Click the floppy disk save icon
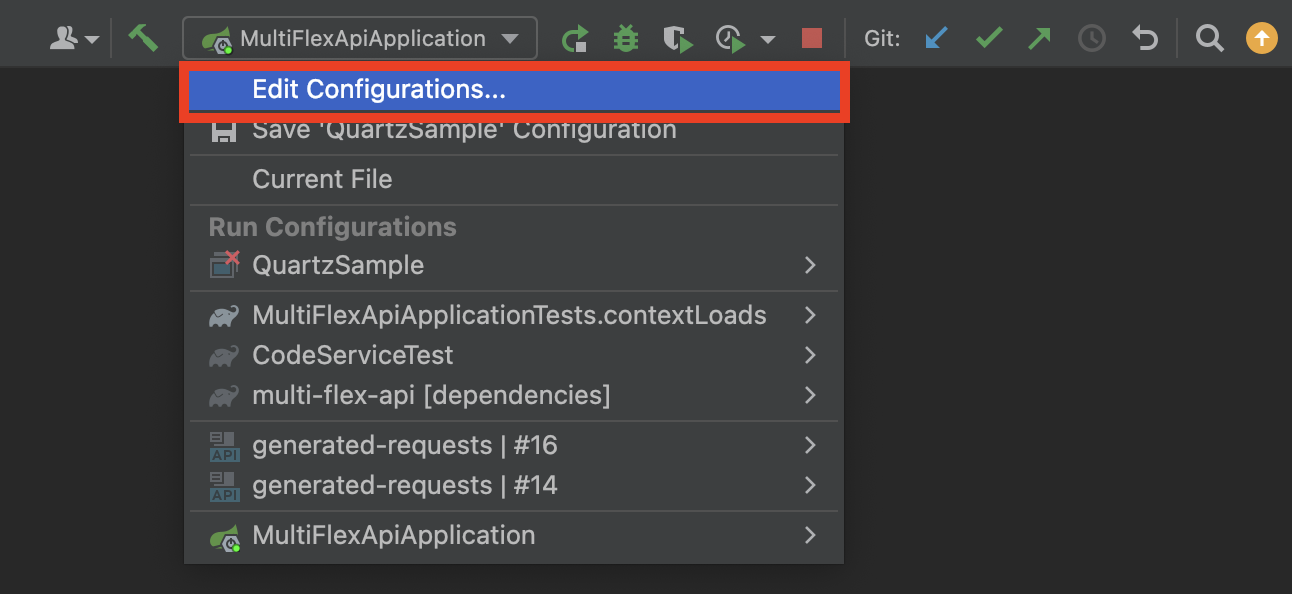Image resolution: width=1292 pixels, height=594 pixels. pyautogui.click(x=224, y=131)
